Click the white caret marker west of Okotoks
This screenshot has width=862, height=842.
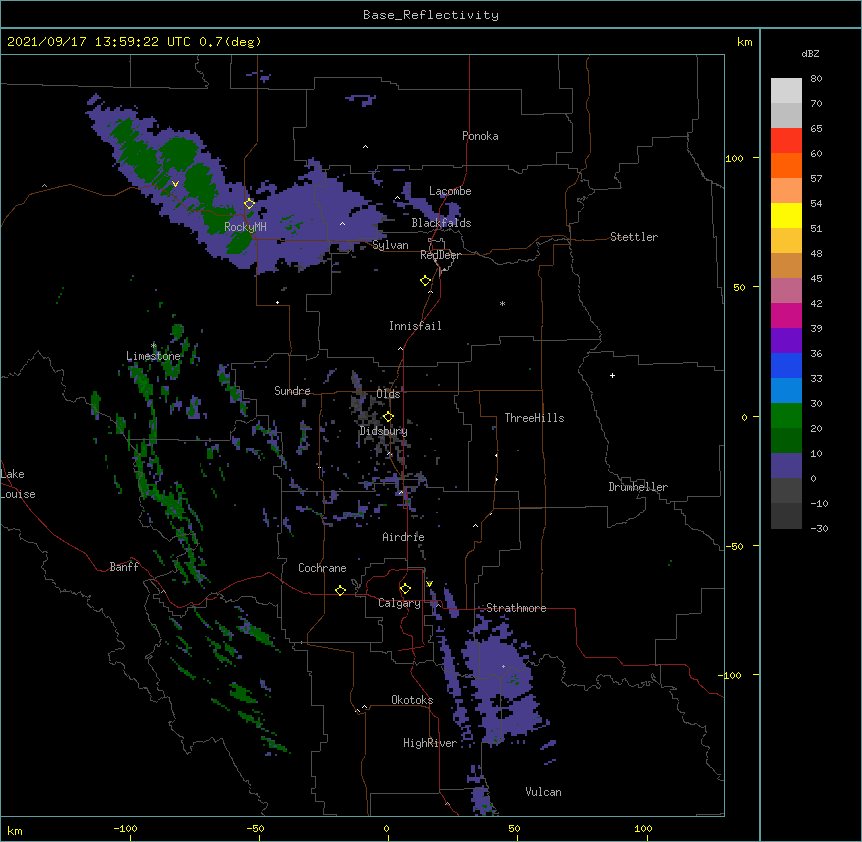[364, 707]
